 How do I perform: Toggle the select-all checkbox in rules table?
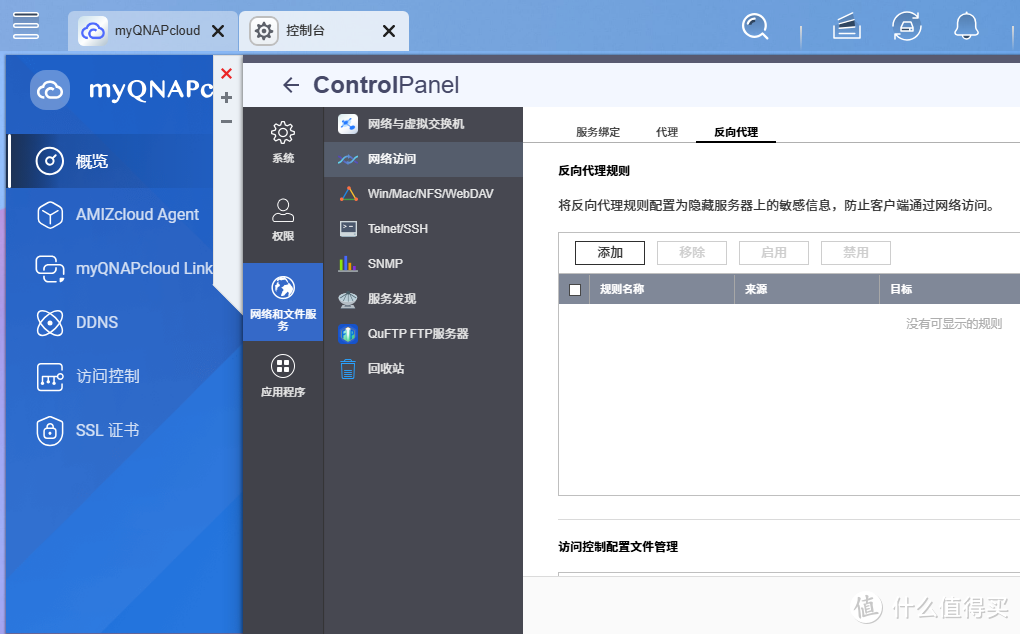574,288
